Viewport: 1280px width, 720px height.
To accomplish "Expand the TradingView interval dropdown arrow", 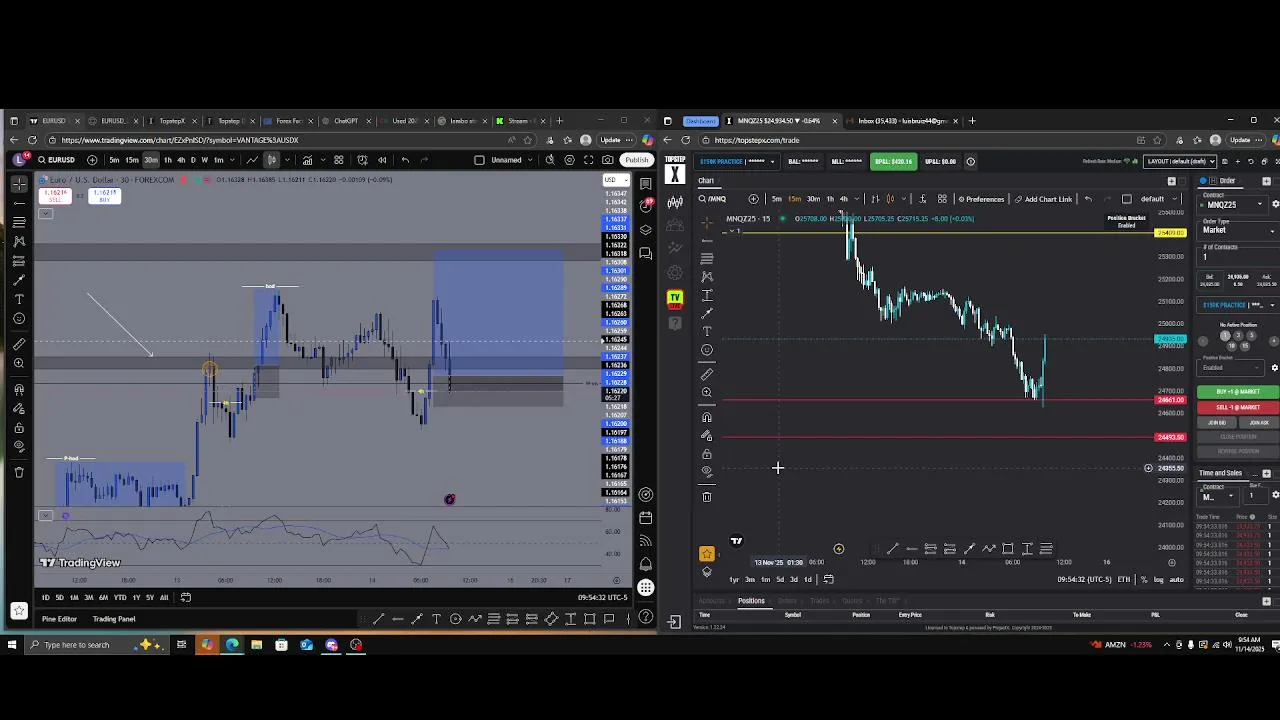I will tap(232, 160).
